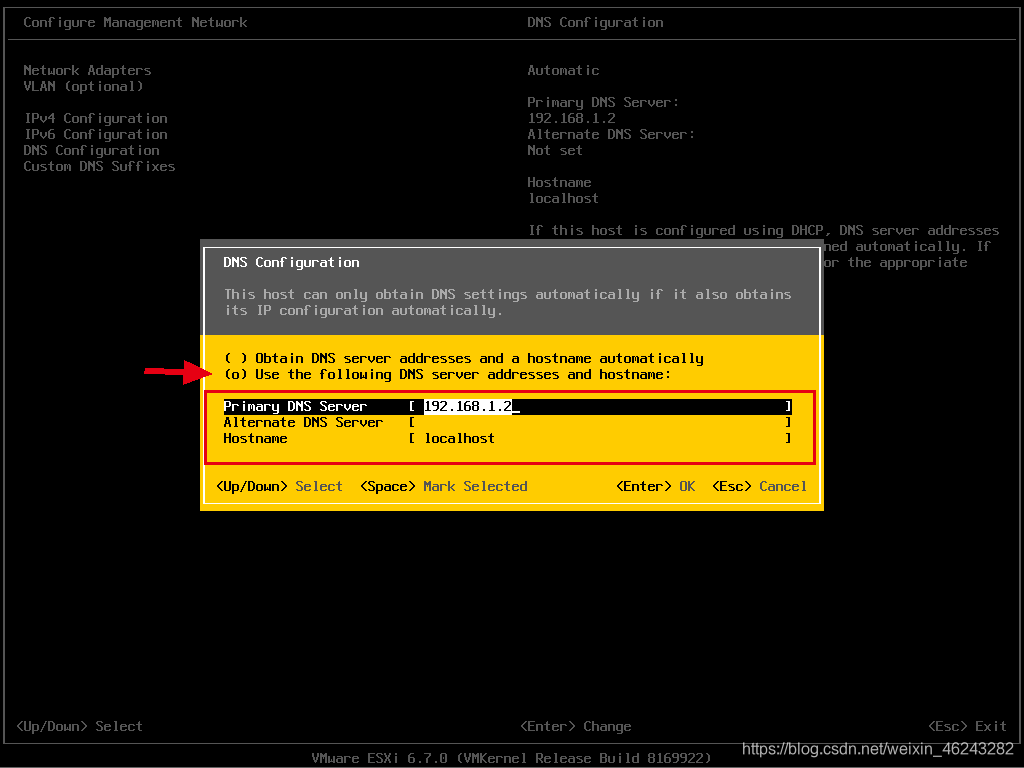Screen dimensions: 1024x768
Task: Click the 'DNS Configuration' dialog title
Action: pos(291,262)
